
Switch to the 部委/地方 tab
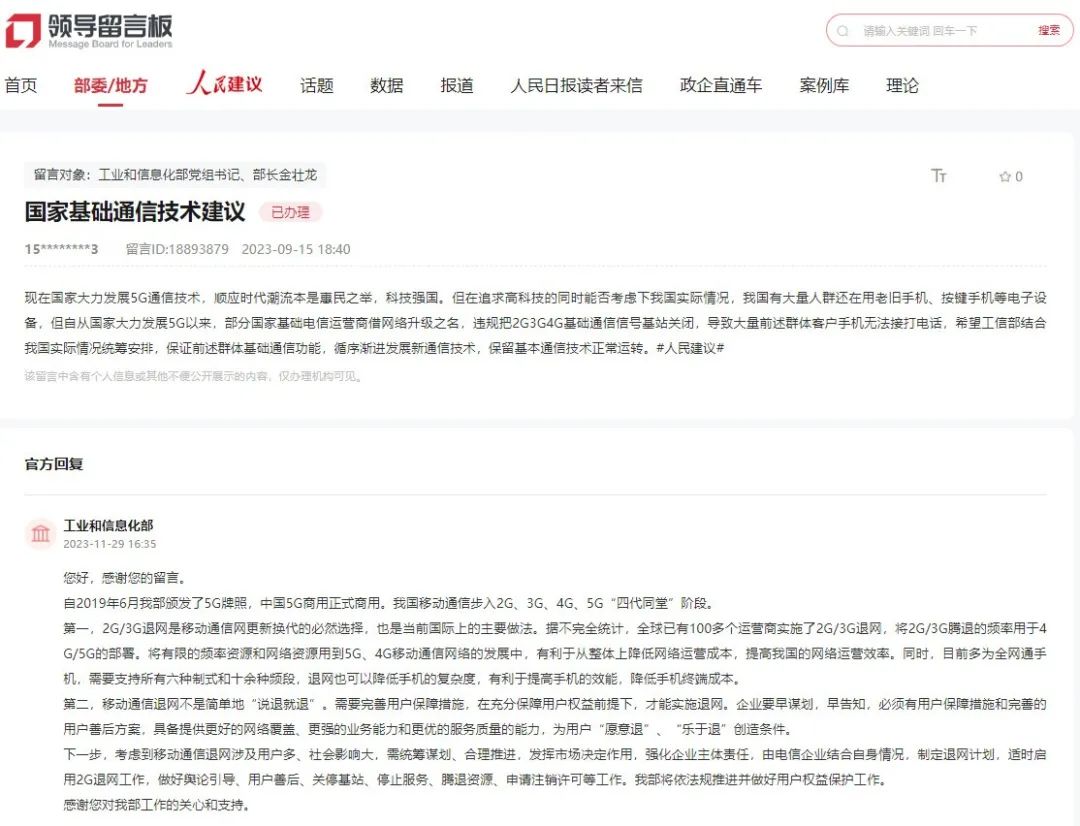110,85
